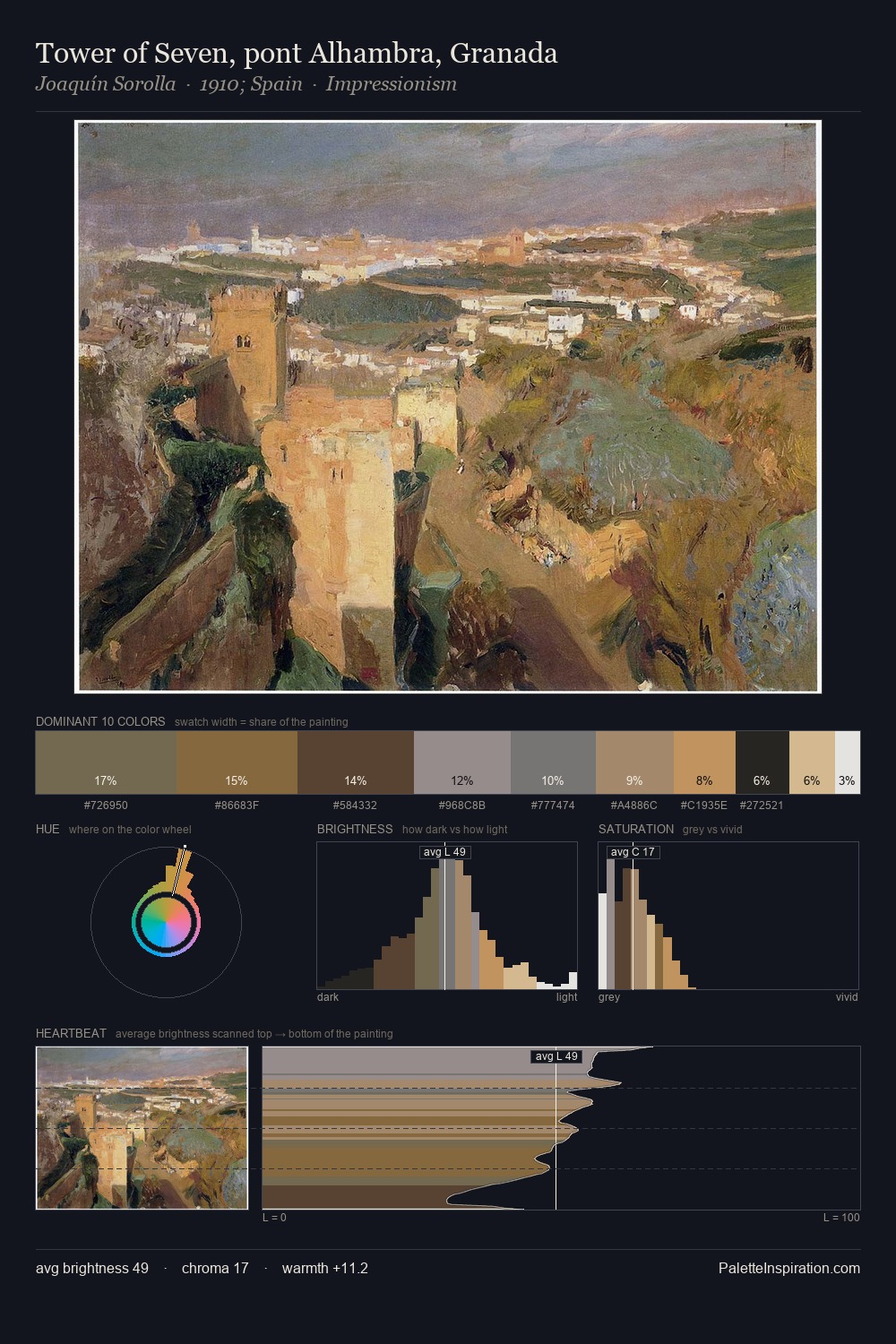Viewport: 896px width, 1344px height.
Task: Click 'where on the color wheel' caption
Action: (130, 829)
